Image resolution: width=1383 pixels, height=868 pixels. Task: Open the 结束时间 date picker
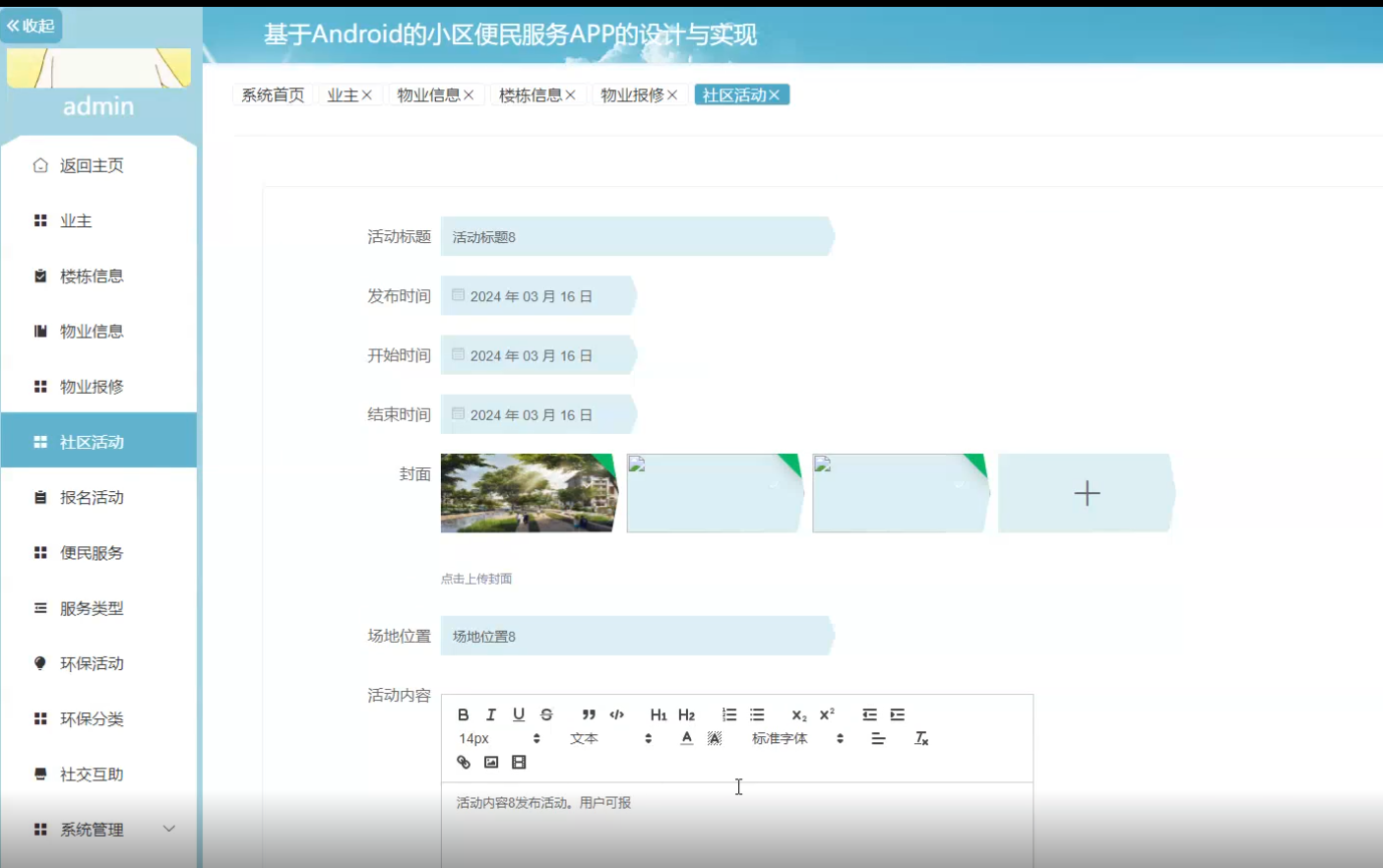point(538,414)
